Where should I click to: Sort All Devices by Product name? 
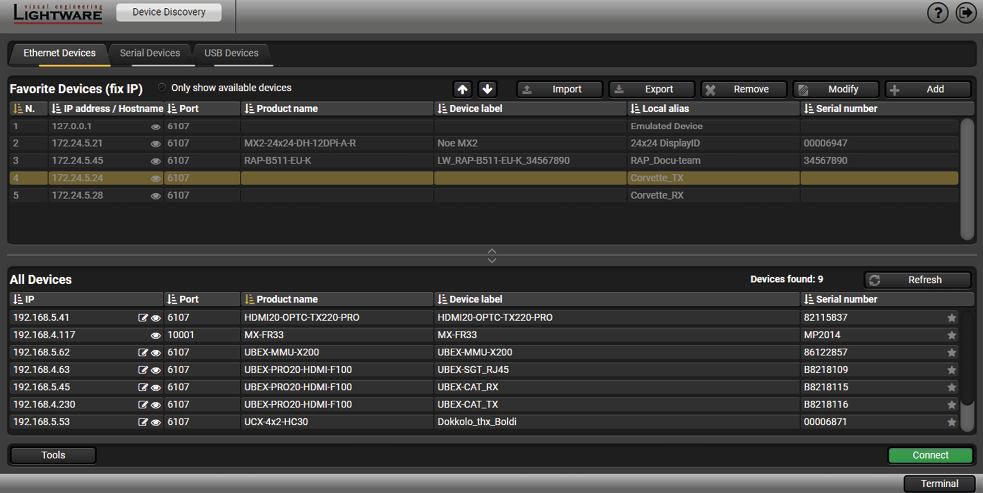point(337,299)
